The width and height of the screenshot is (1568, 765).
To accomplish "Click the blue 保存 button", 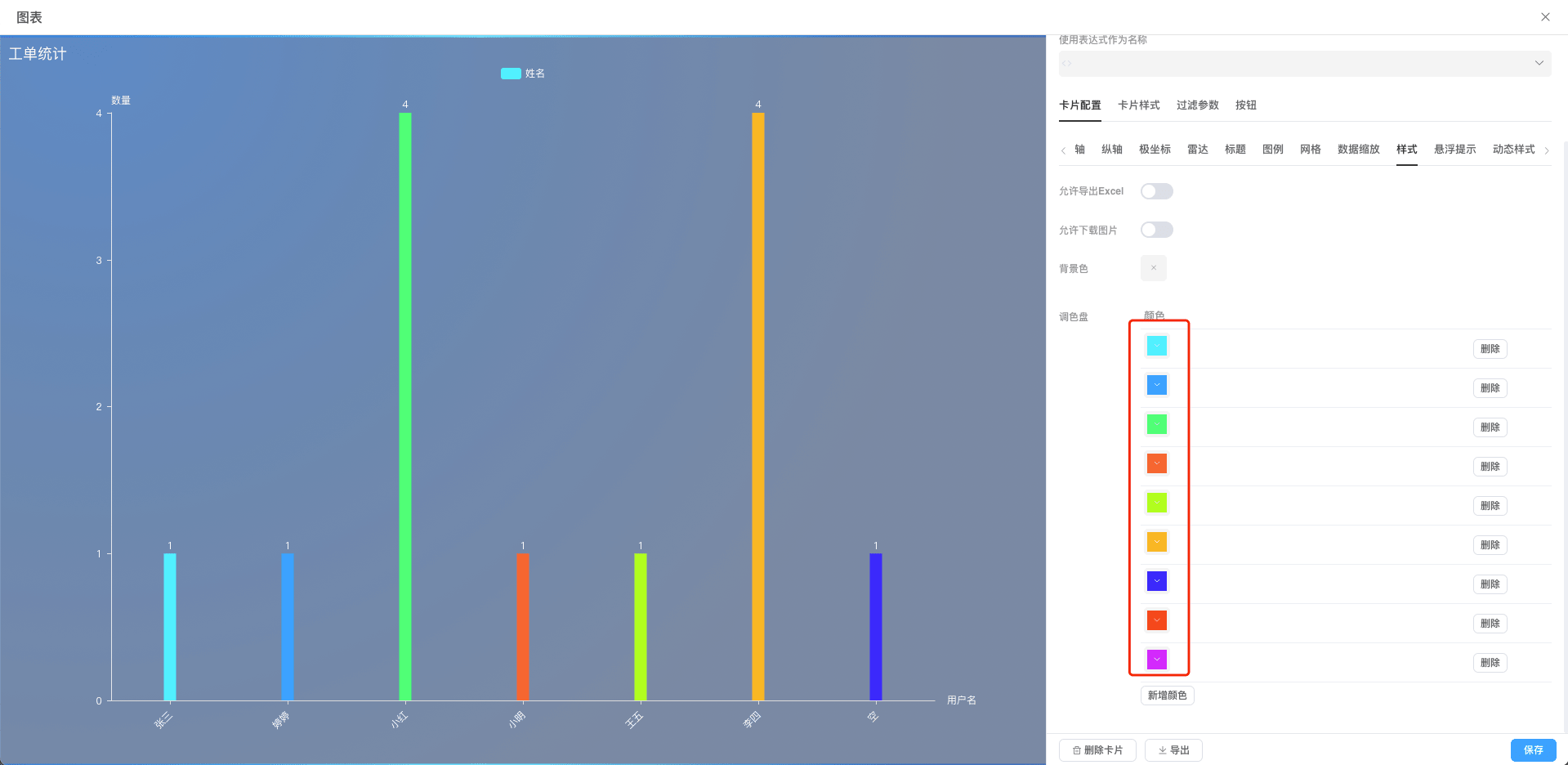I will (x=1533, y=750).
